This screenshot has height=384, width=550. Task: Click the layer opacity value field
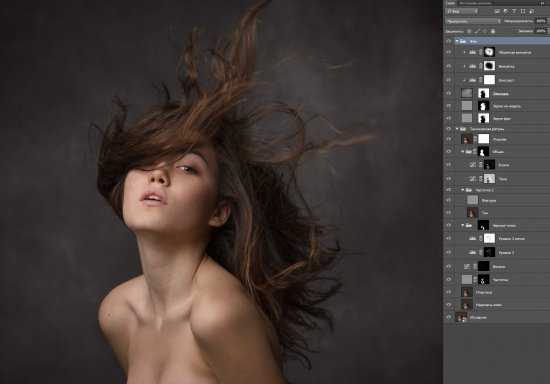541,21
